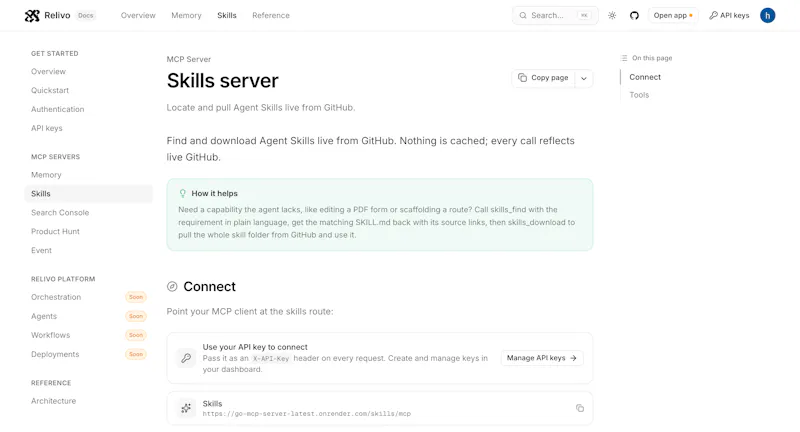Open Product Hunt in the sidebar
800x432 pixels.
pyautogui.click(x=55, y=232)
